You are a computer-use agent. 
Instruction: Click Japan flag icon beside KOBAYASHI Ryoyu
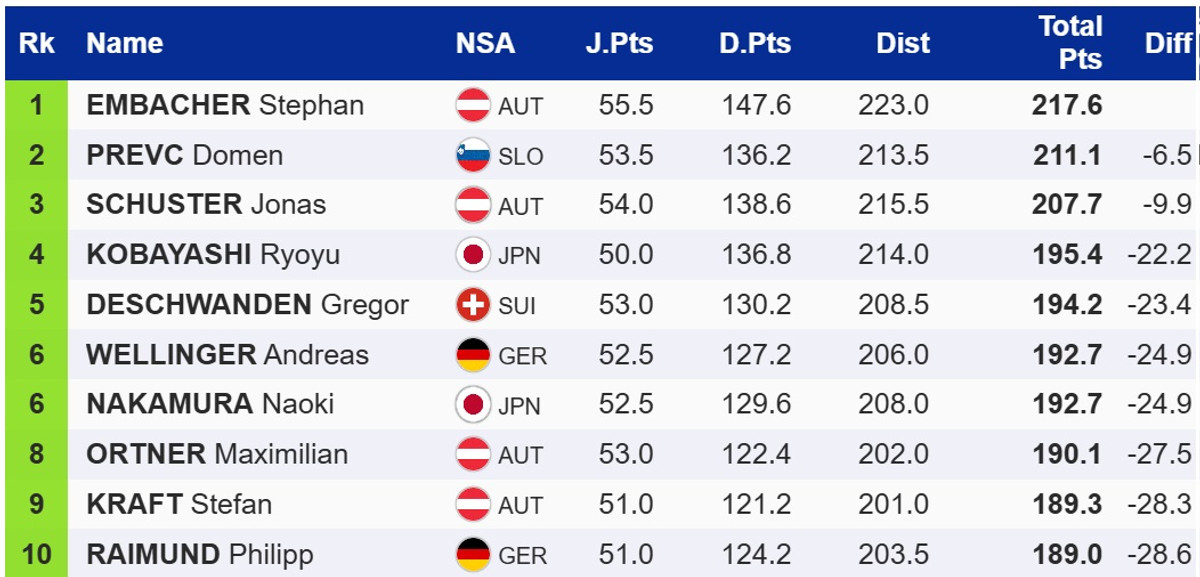(x=473, y=255)
